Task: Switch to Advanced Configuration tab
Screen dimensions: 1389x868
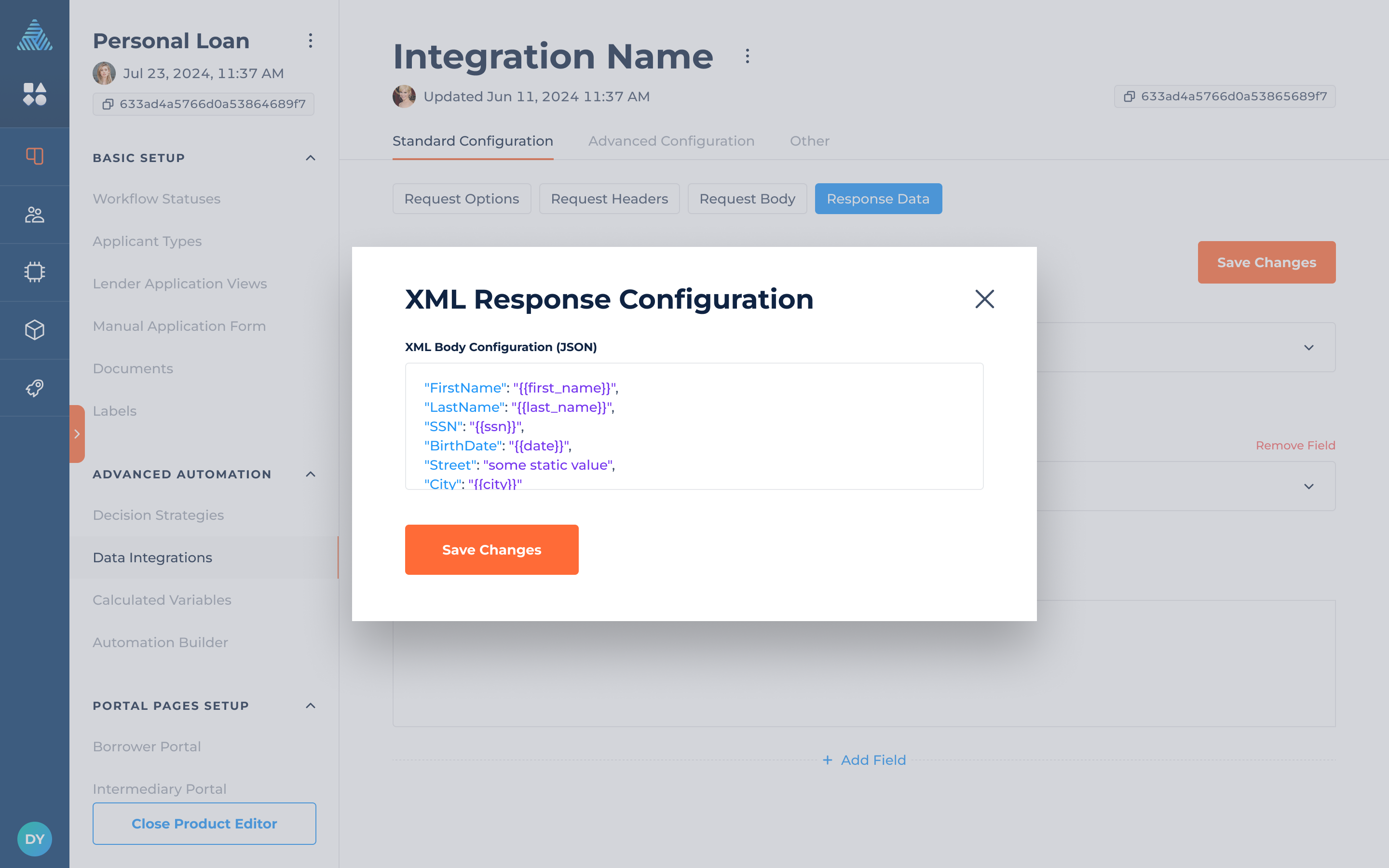Action: click(x=671, y=141)
